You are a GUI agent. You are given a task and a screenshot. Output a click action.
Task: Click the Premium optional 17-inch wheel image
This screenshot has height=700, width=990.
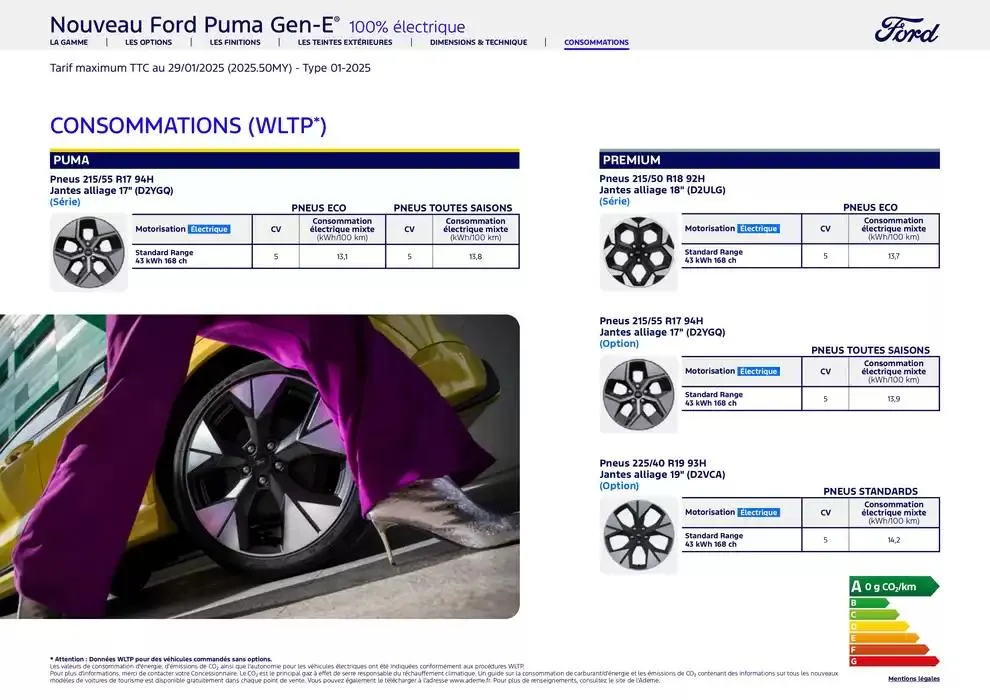pos(639,394)
